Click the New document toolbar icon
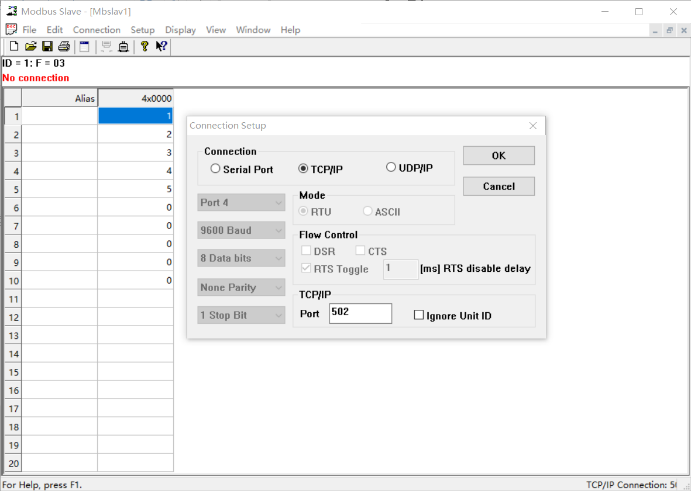 tap(14, 46)
